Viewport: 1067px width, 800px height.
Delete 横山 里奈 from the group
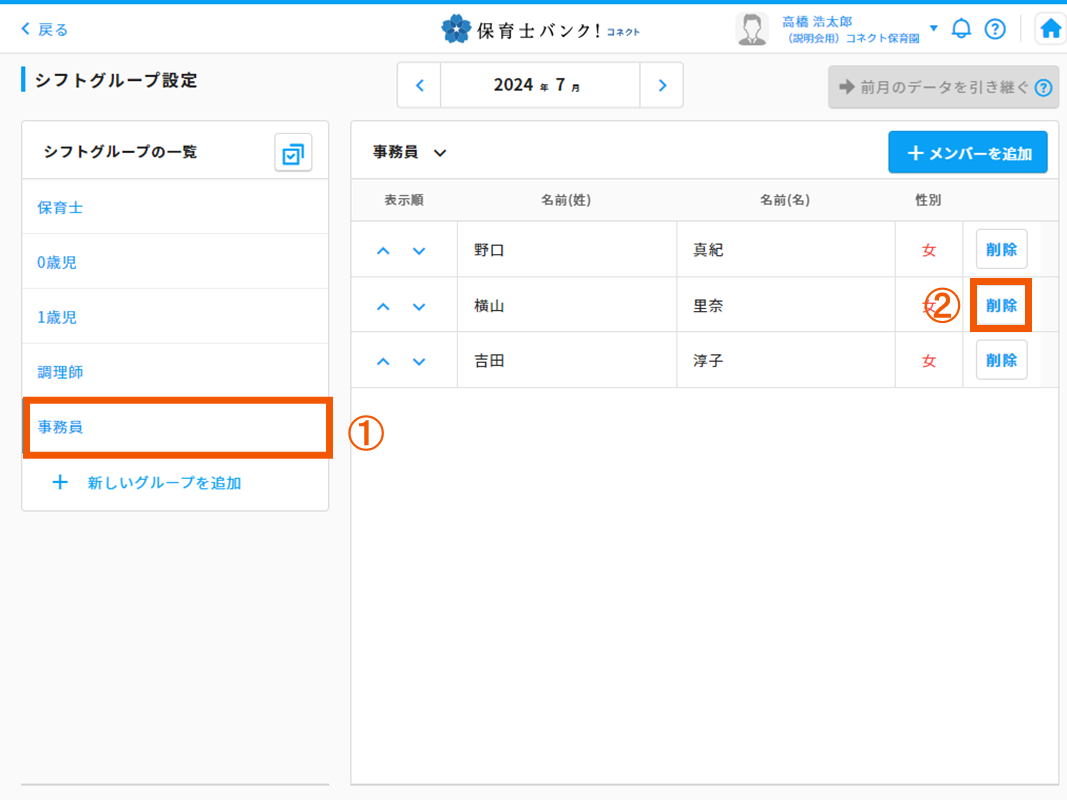point(1001,306)
